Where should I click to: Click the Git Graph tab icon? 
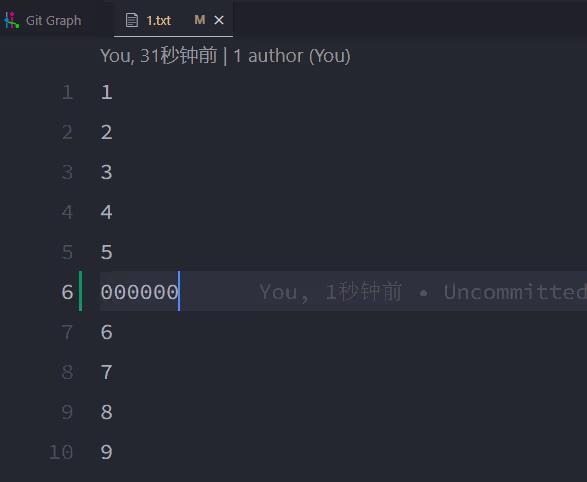coord(11,20)
